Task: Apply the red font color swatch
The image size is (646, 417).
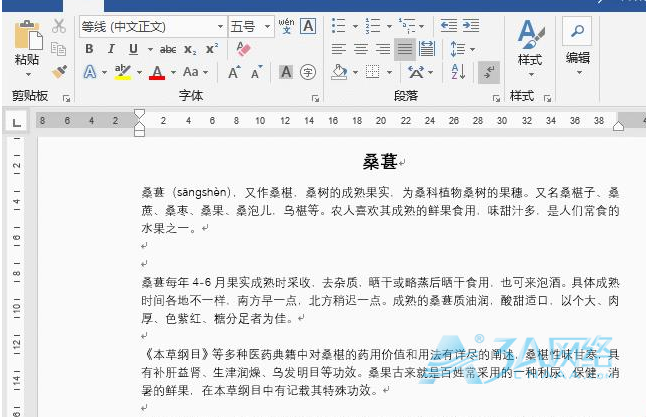Action: pyautogui.click(x=156, y=72)
